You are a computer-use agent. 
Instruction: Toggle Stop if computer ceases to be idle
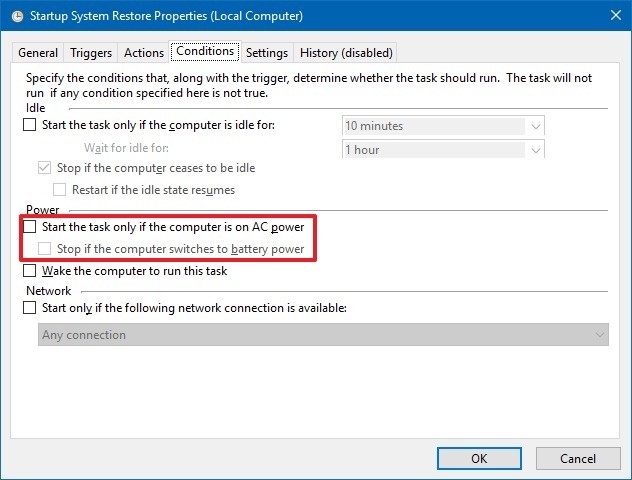(44, 168)
